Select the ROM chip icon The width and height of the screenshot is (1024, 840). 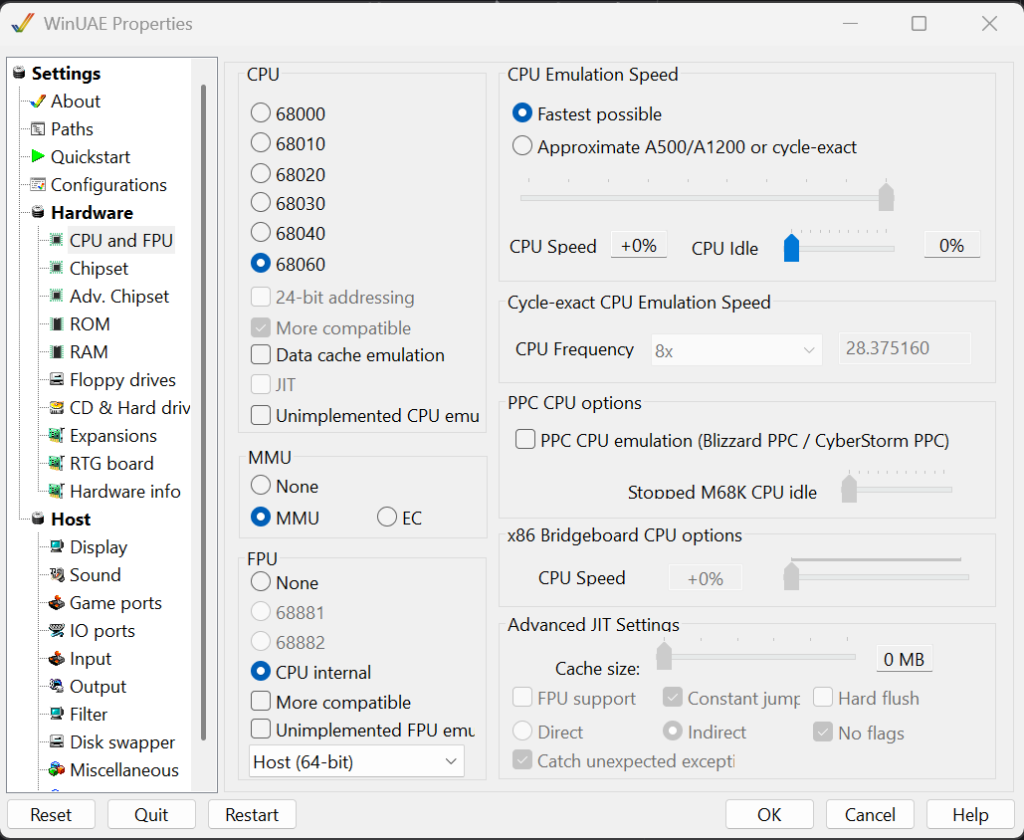pyautogui.click(x=56, y=325)
